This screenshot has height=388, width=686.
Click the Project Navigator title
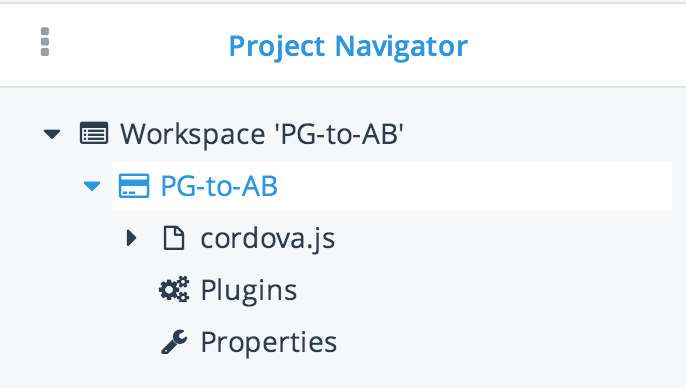[348, 46]
